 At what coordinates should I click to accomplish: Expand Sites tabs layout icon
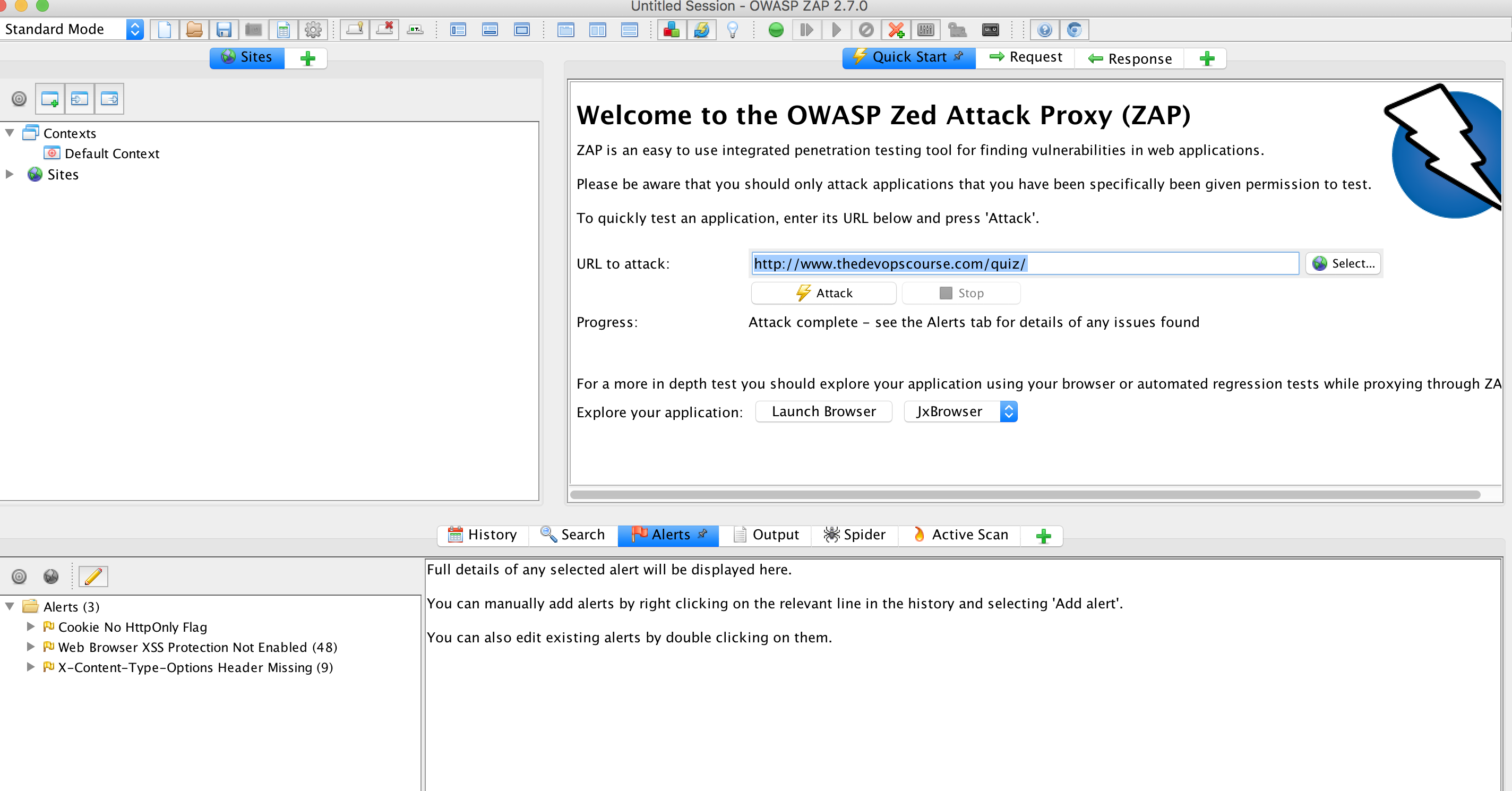(458, 29)
